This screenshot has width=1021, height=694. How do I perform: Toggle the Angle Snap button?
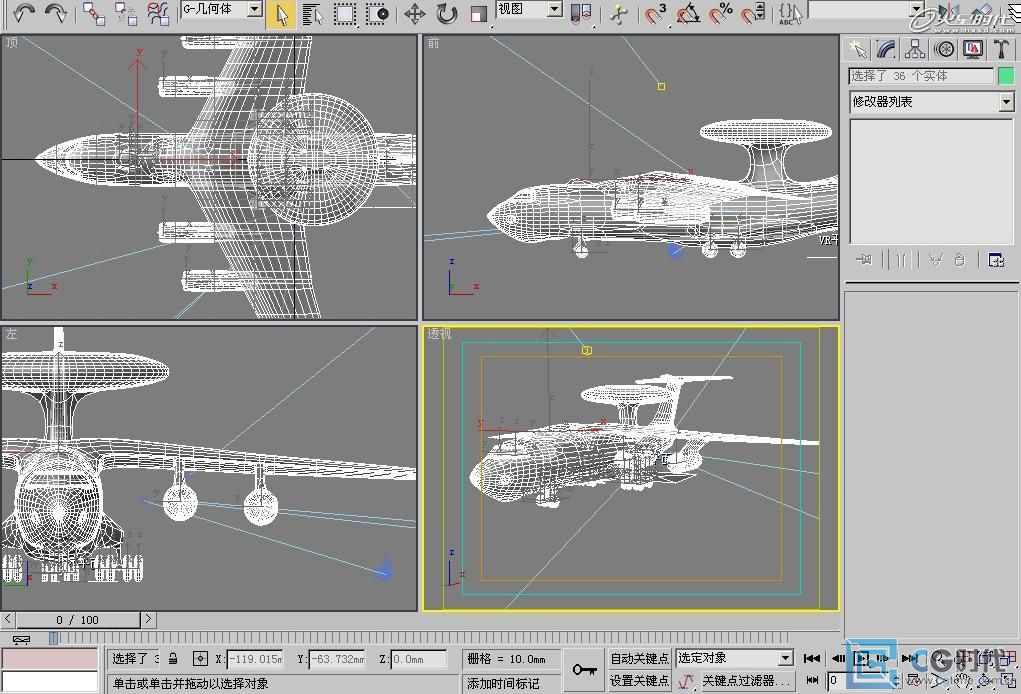(x=688, y=14)
